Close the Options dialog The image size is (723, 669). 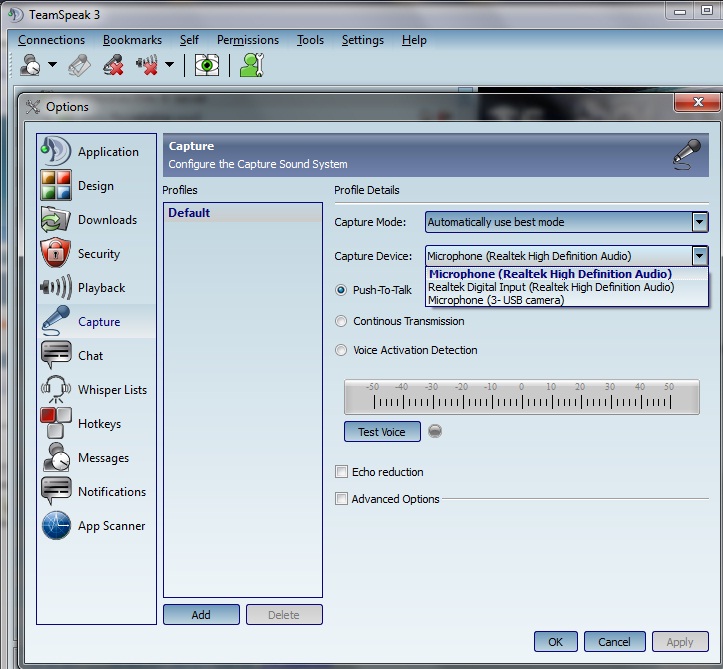[x=698, y=102]
